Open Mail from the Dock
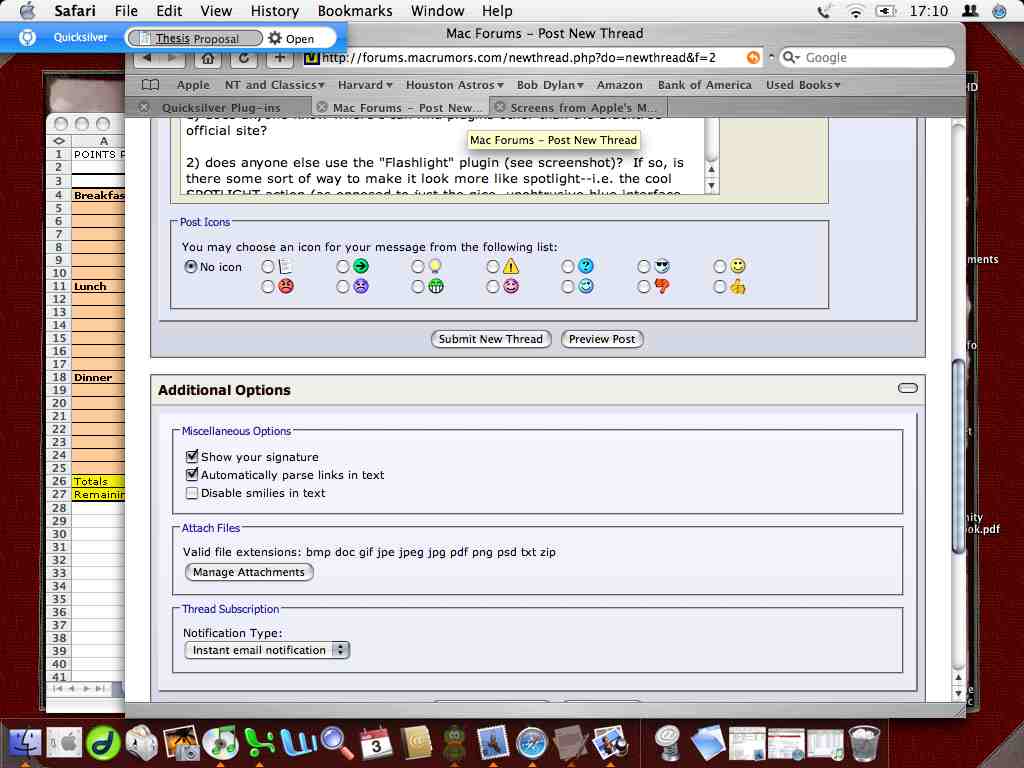Image resolution: width=1024 pixels, height=768 pixels. [x=491, y=744]
